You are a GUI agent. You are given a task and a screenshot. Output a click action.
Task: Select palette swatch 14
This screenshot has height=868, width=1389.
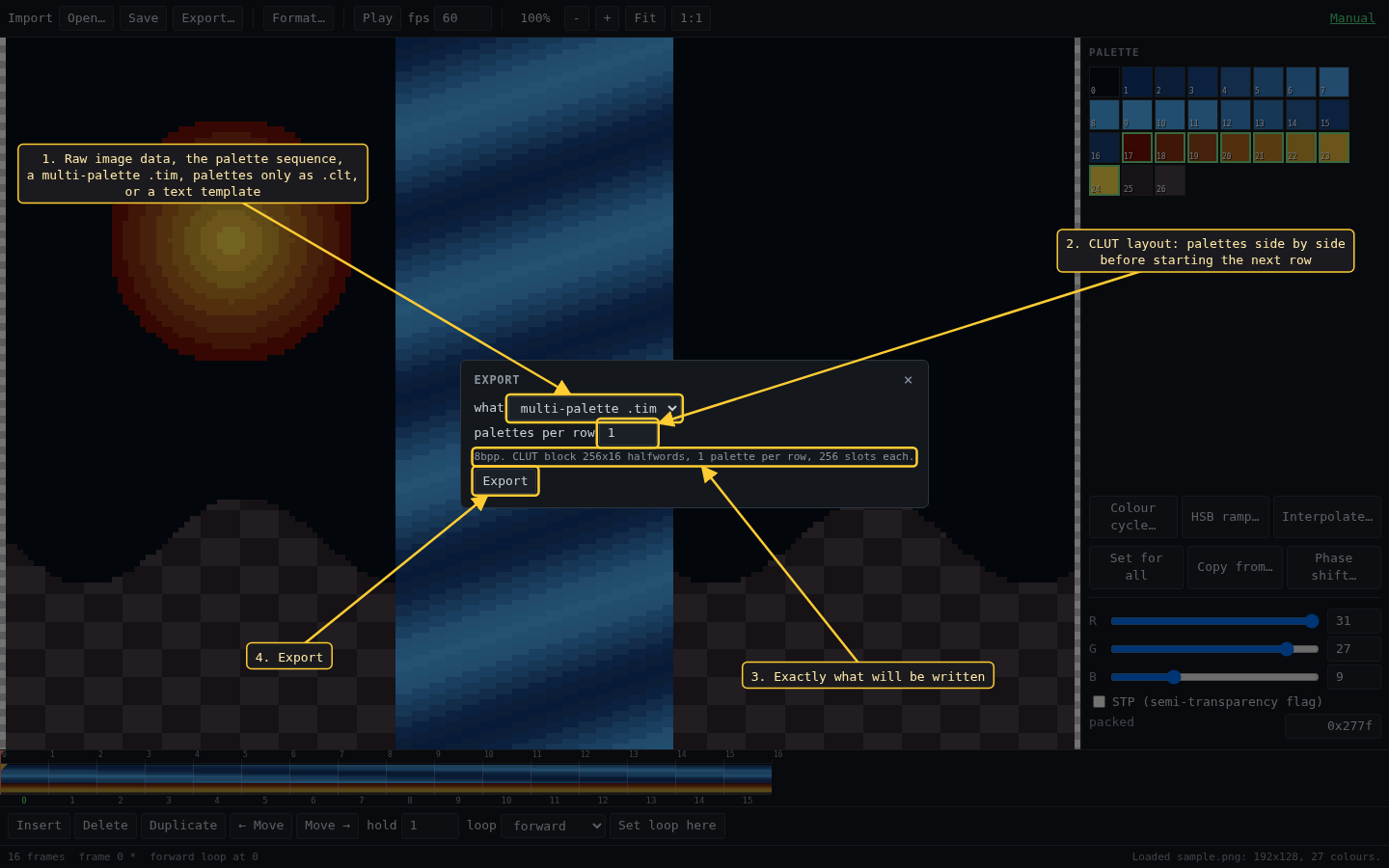pos(1301,115)
